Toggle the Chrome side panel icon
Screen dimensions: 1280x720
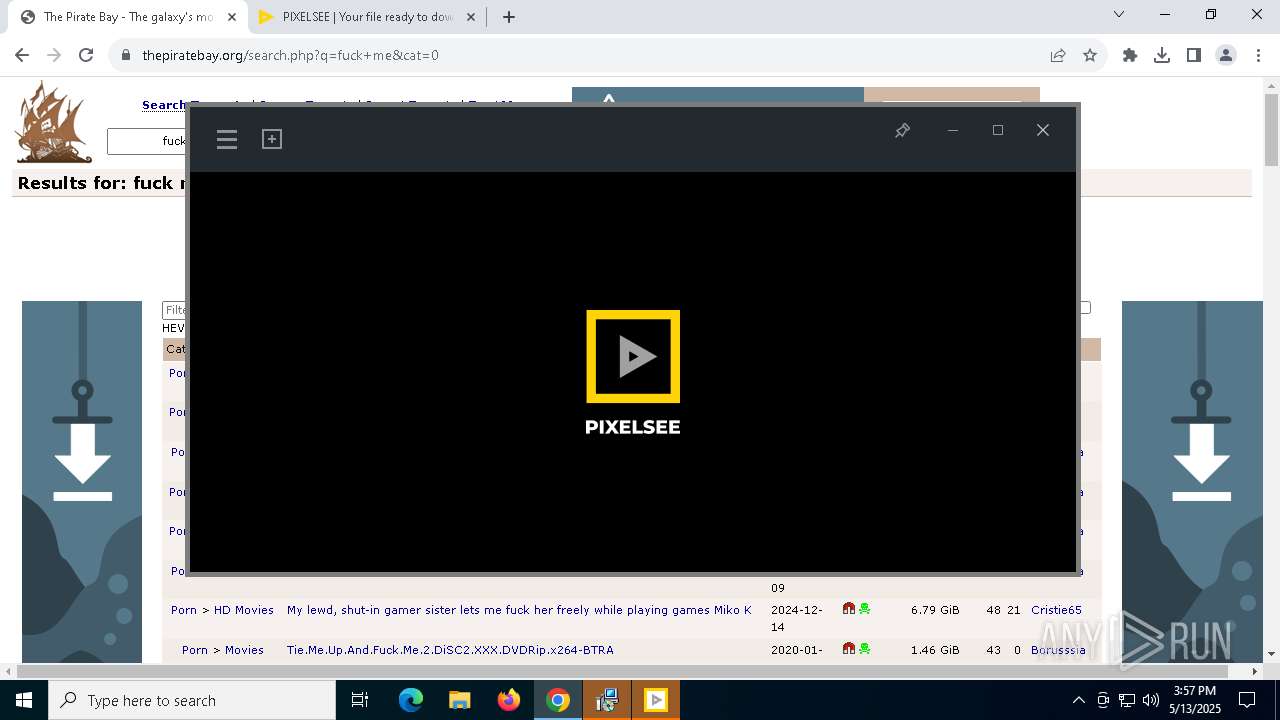[1194, 55]
